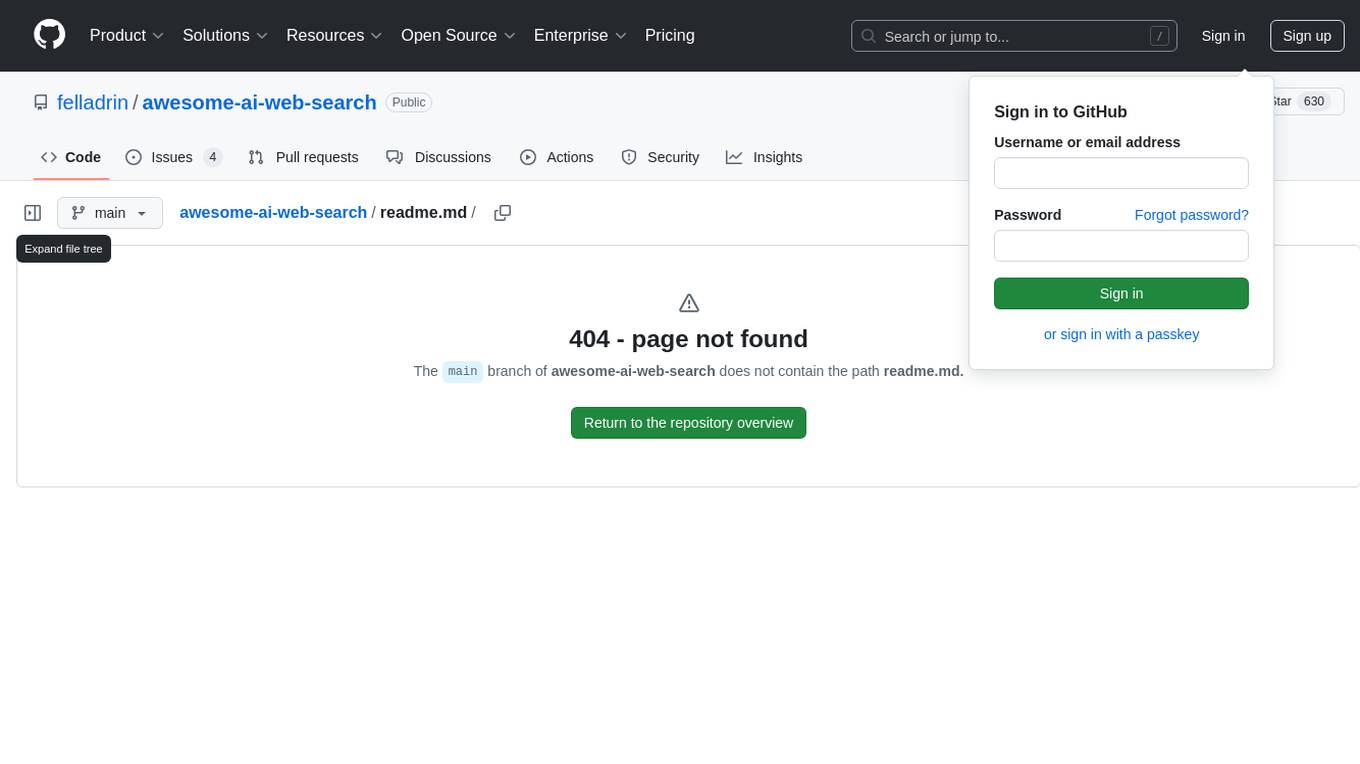Image resolution: width=1360 pixels, height=764 pixels.
Task: Click the 404 - page not found heading
Action: point(688,339)
